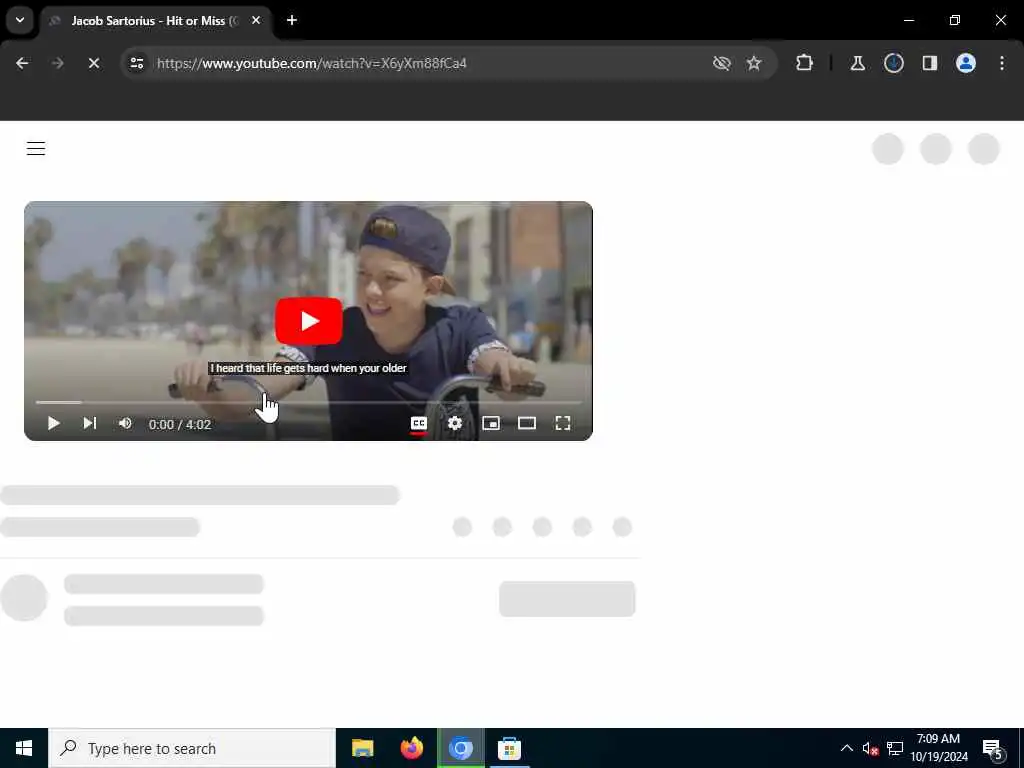Open the video settings gear
Screen dimensions: 1024x768
(455, 423)
